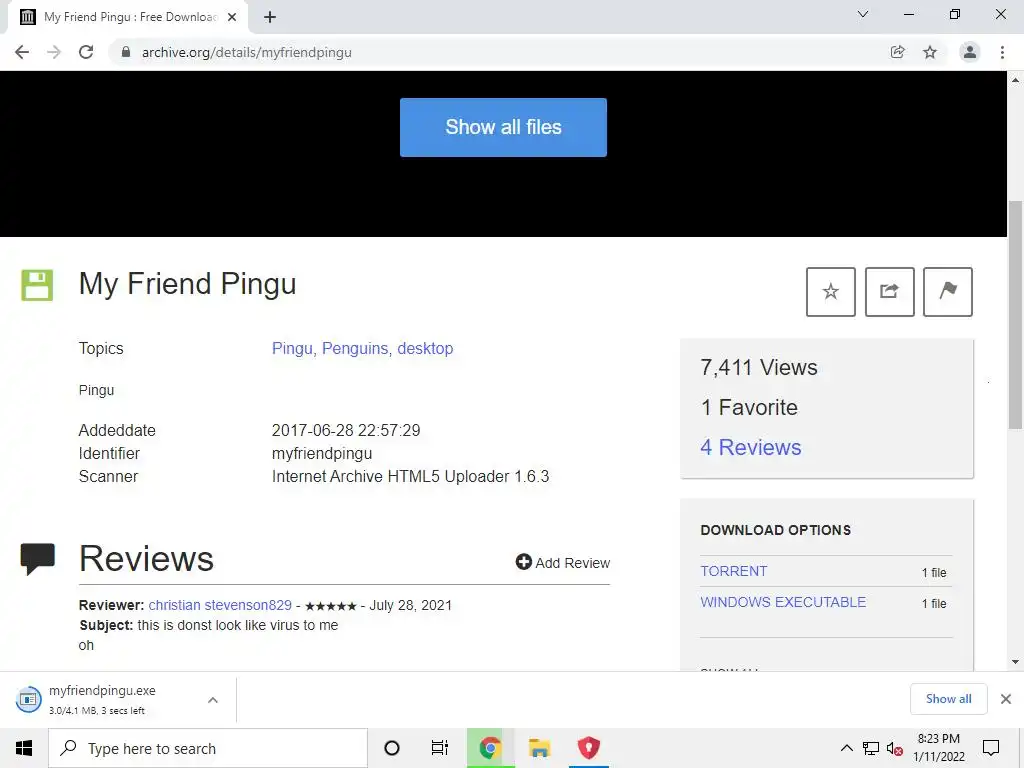Favorite this item with star button
1024x768 pixels.
click(831, 291)
